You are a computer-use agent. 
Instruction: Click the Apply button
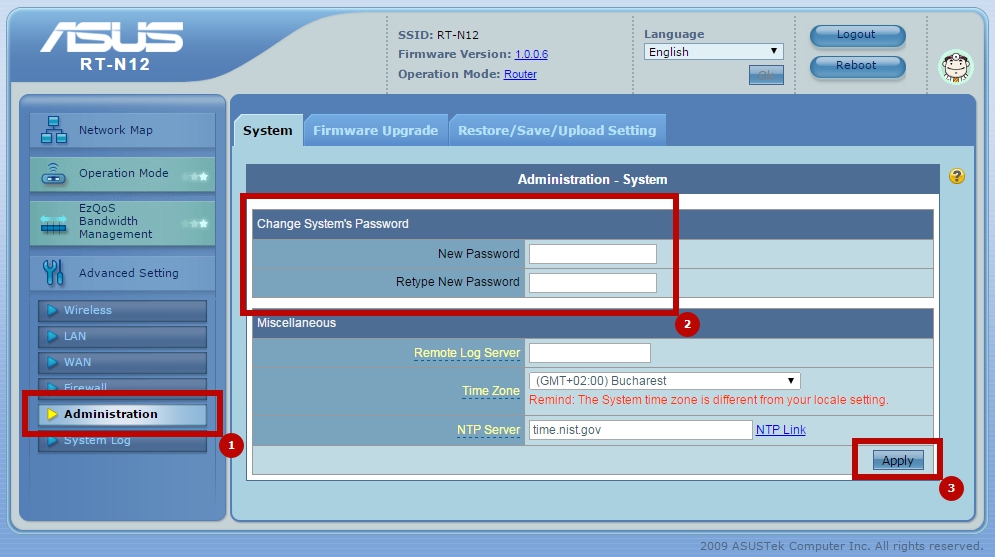pyautogui.click(x=897, y=461)
